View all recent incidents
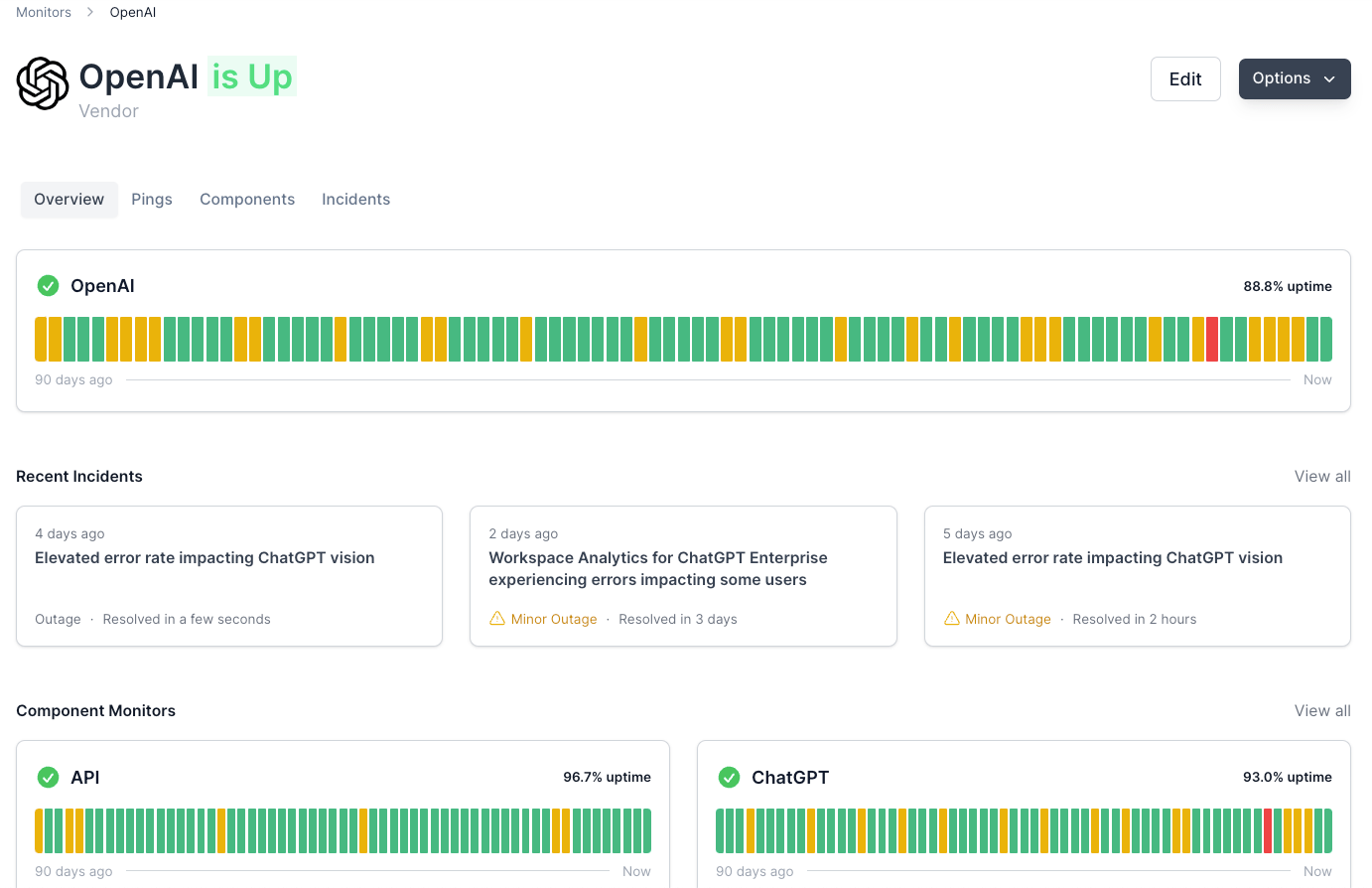This screenshot has height=888, width=1372. click(1322, 477)
